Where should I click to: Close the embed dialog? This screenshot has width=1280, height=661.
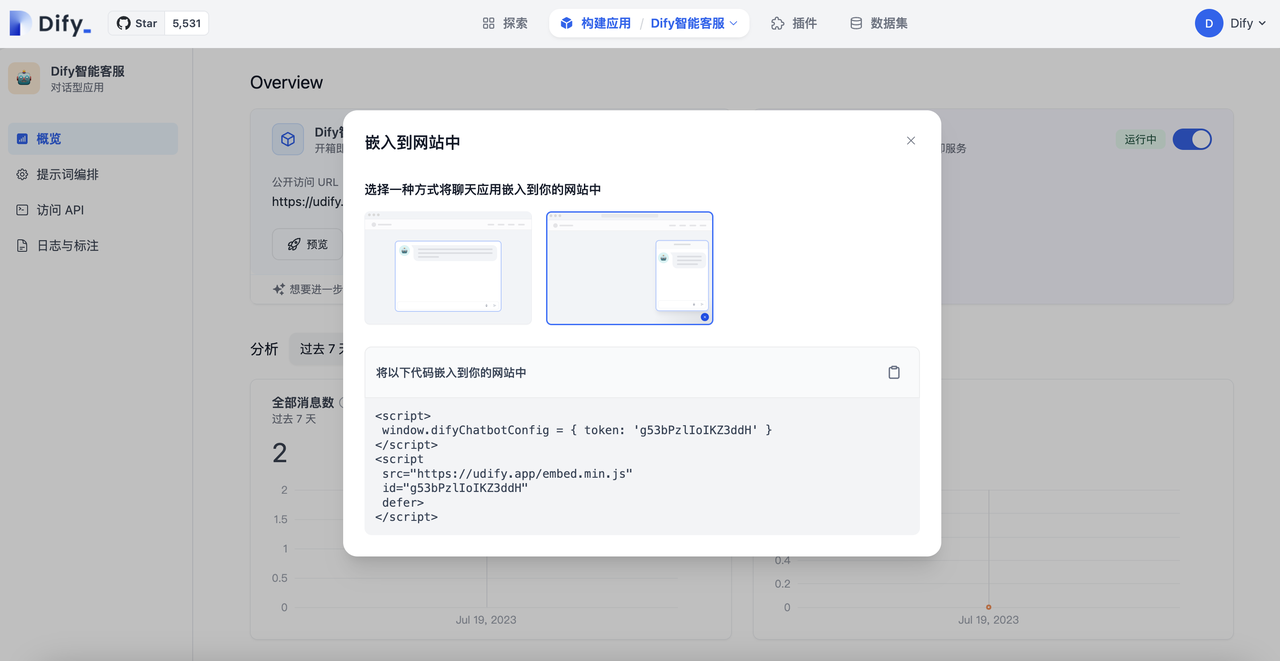[x=910, y=141]
